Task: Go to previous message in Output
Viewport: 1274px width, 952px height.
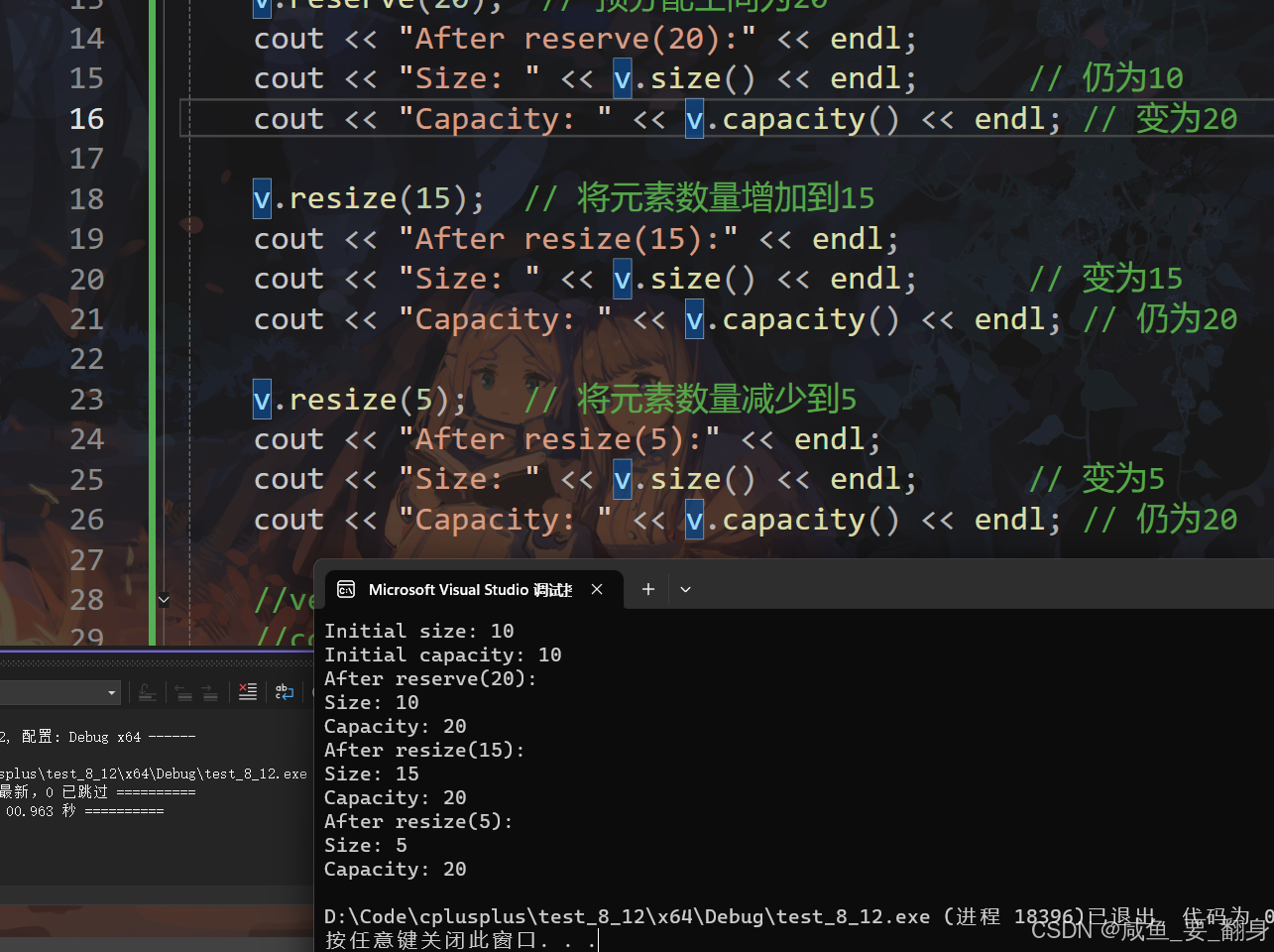Action: tap(184, 692)
